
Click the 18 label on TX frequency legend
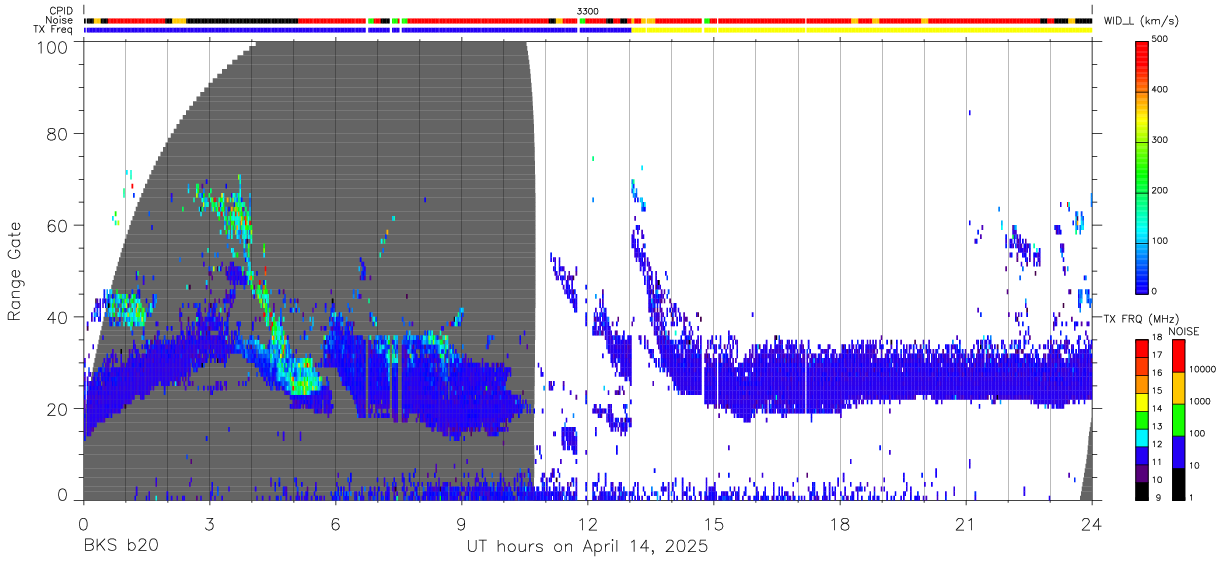1159,339
